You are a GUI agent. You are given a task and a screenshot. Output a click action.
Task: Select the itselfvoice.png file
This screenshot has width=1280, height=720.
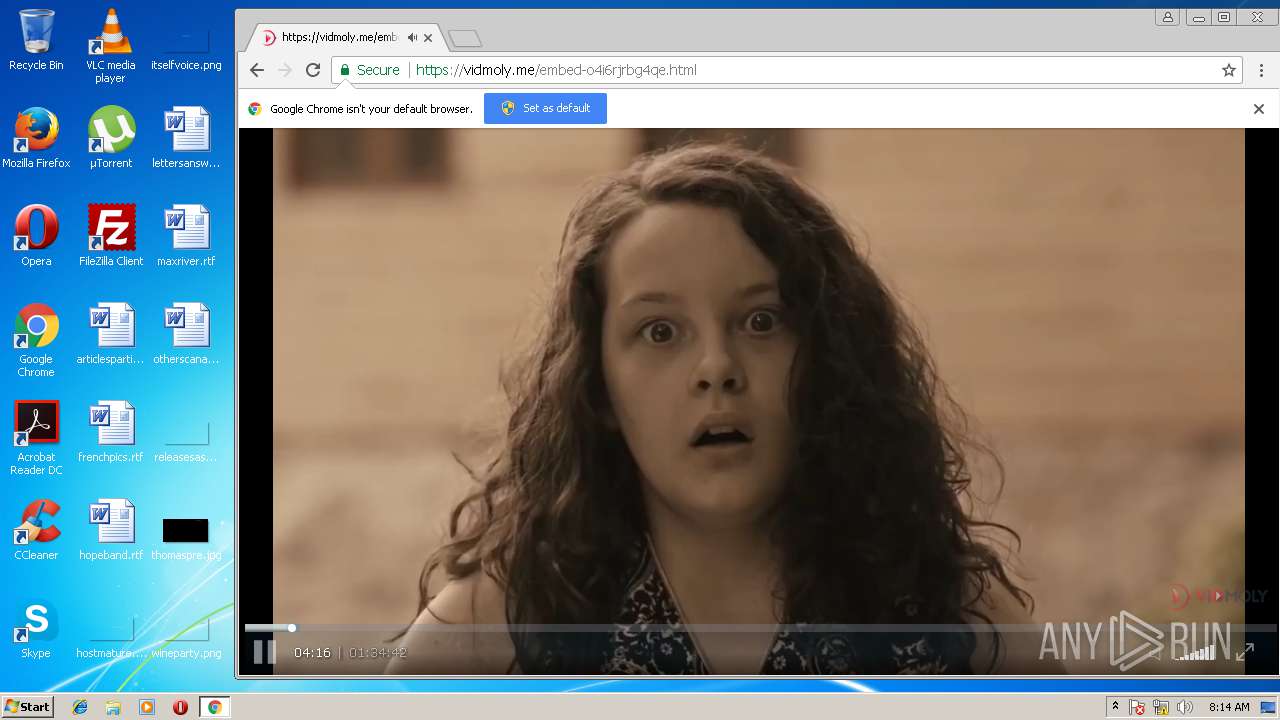(186, 47)
